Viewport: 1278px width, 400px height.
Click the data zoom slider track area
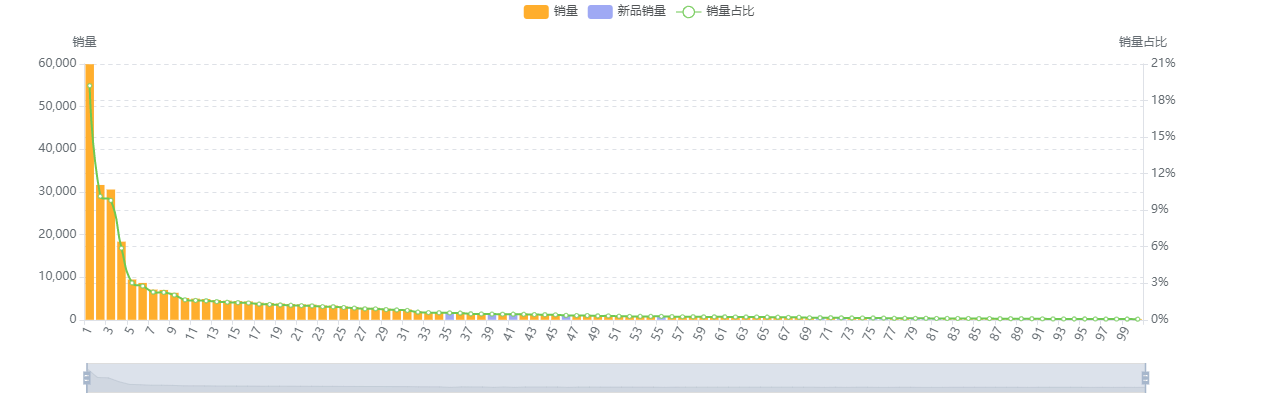point(616,378)
